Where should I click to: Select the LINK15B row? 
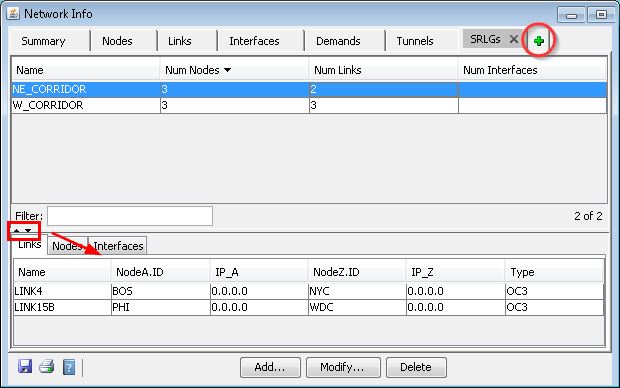[309, 307]
